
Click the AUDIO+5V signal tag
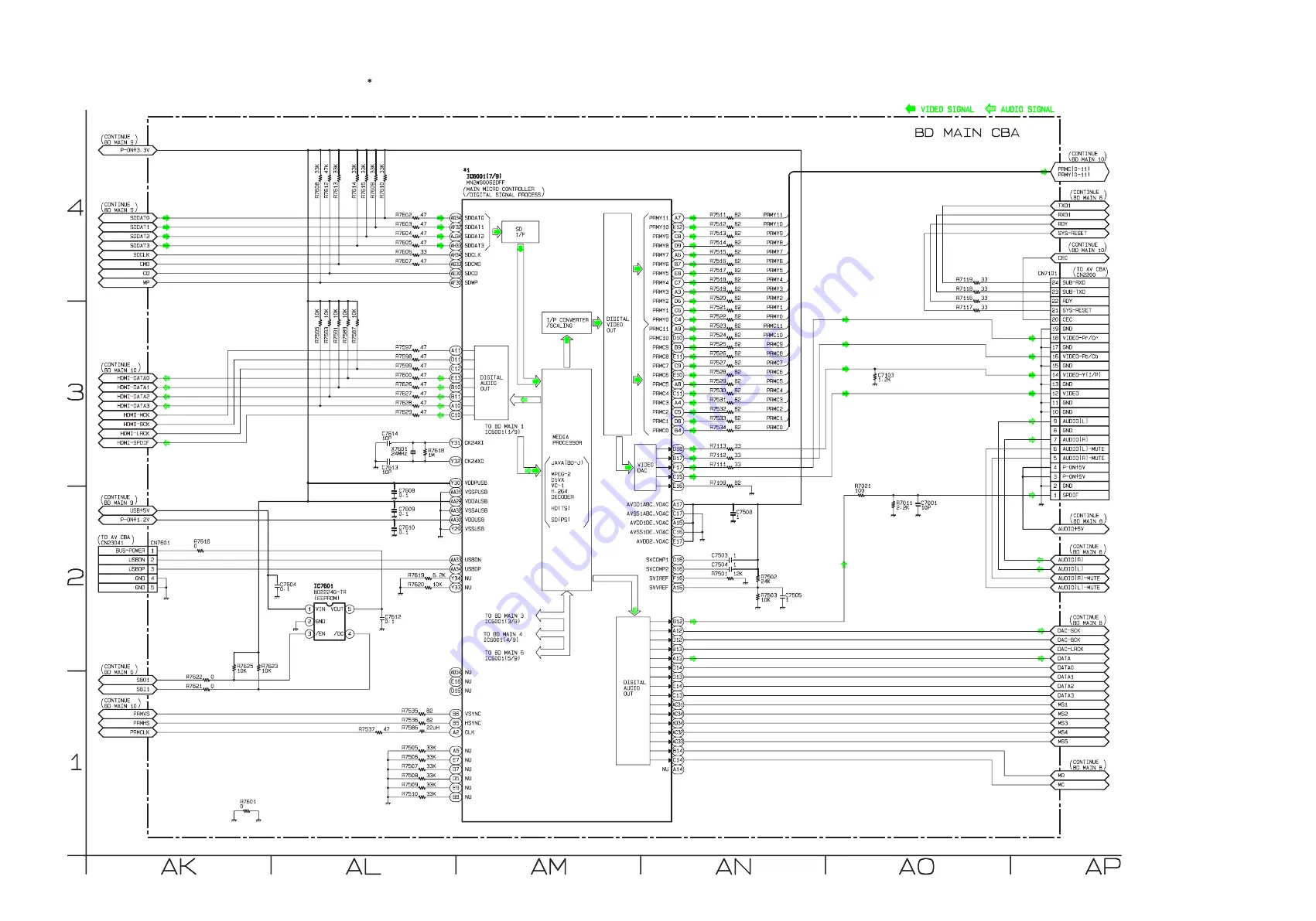point(1081,529)
